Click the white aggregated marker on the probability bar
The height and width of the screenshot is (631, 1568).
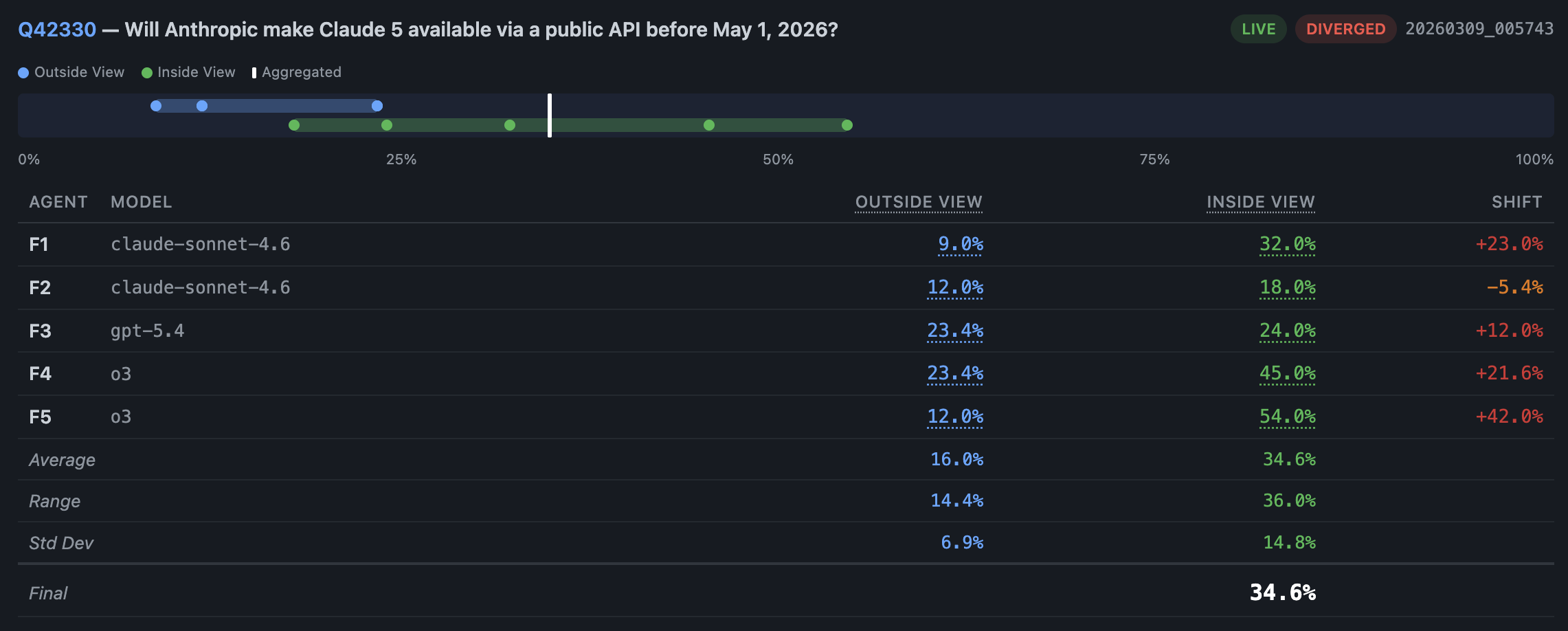click(549, 115)
